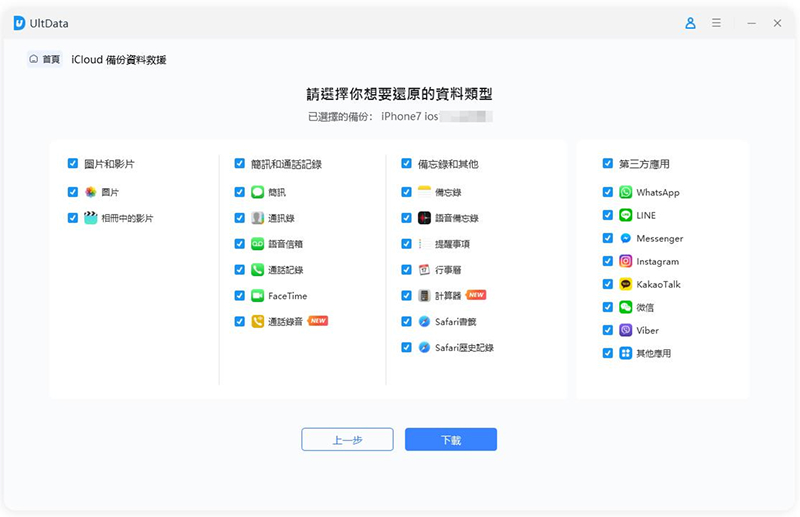Viewport: 800px width, 517px height.
Task: Toggle the 計算器 checkbox
Action: click(x=406, y=296)
